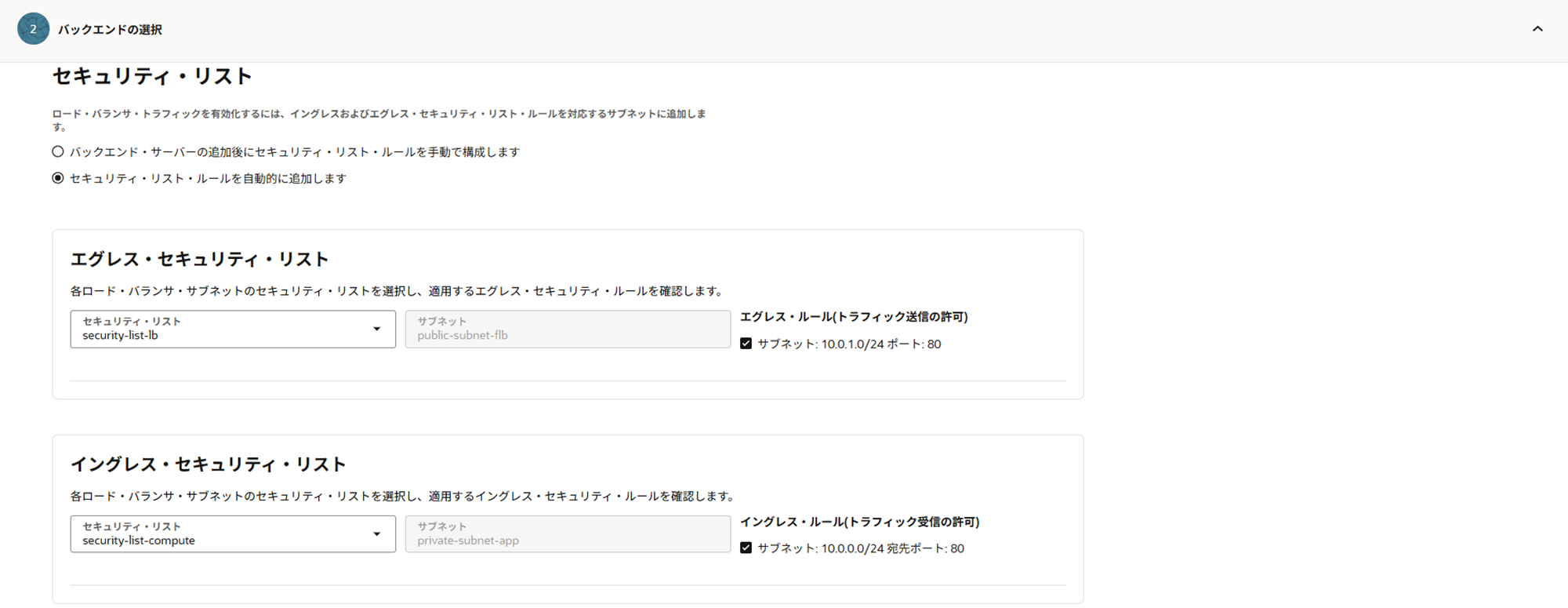This screenshot has width=1568, height=608.
Task: Uncheck the egress rule 10.0.1.0/24 port 80 checkbox
Action: click(746, 344)
